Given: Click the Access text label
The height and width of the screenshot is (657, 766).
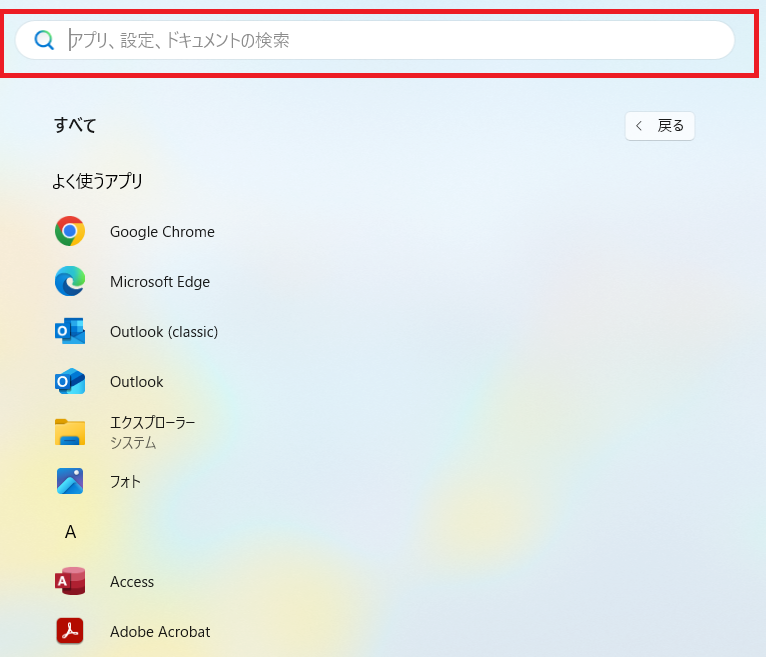Looking at the screenshot, I should (x=132, y=582).
